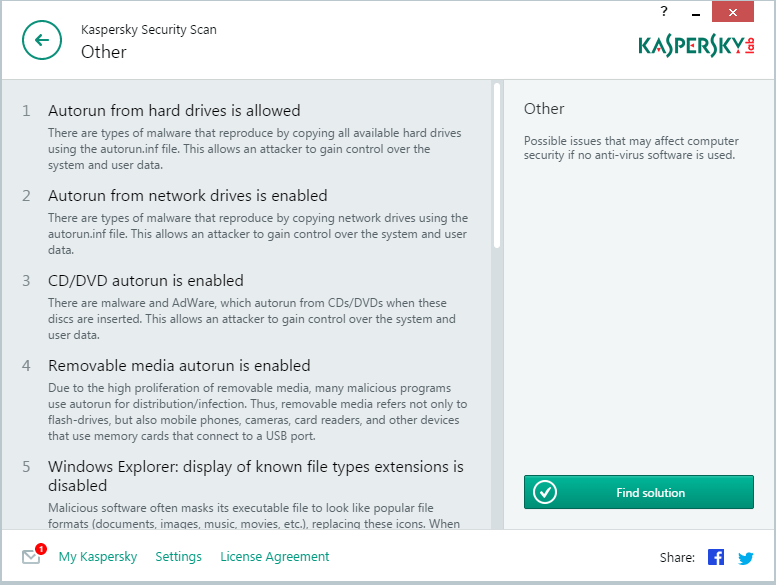Select 'Autorun from network drives is enabled' issue
776x585 pixels.
188,196
